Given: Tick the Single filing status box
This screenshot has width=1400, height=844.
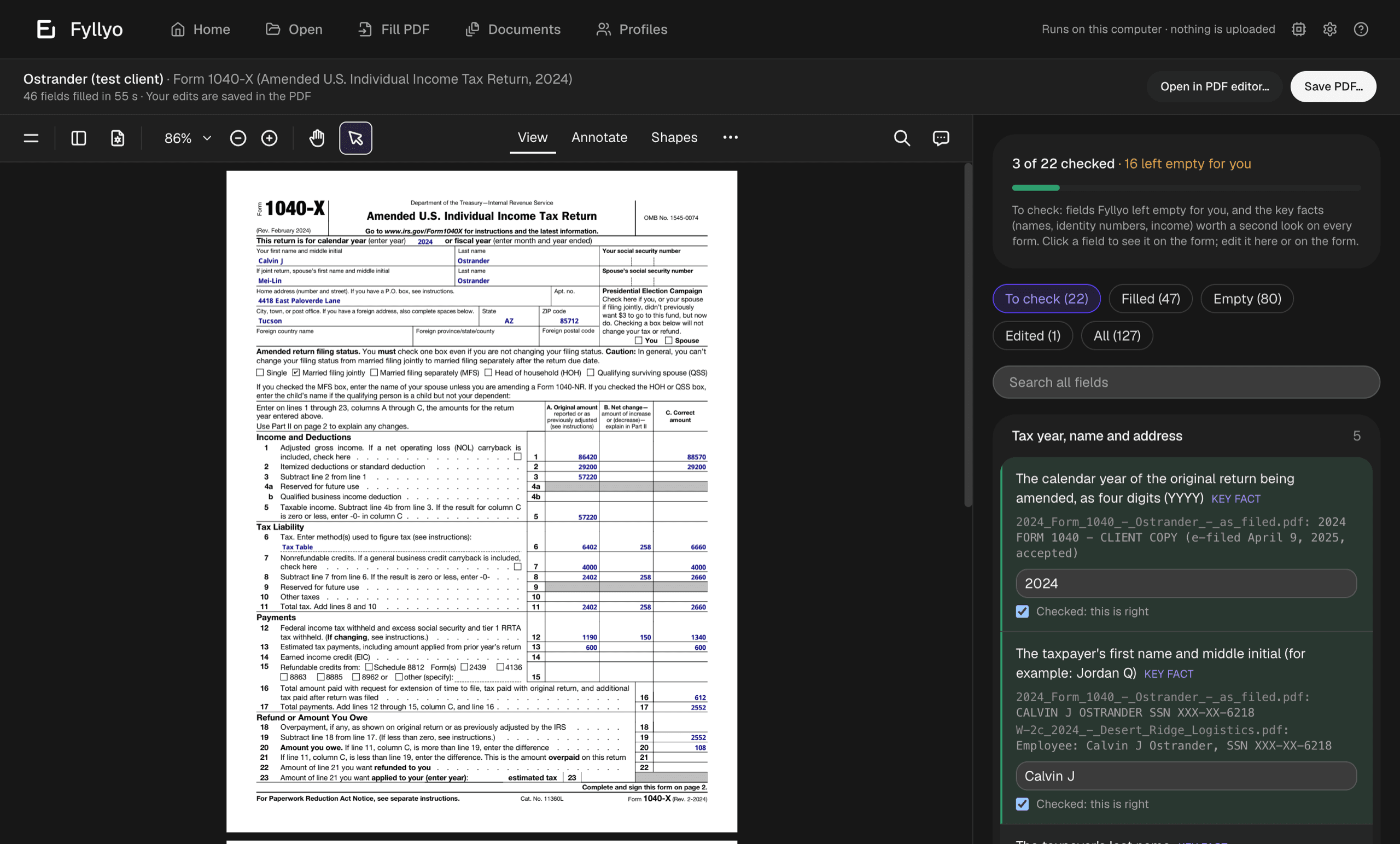Looking at the screenshot, I should [x=260, y=373].
